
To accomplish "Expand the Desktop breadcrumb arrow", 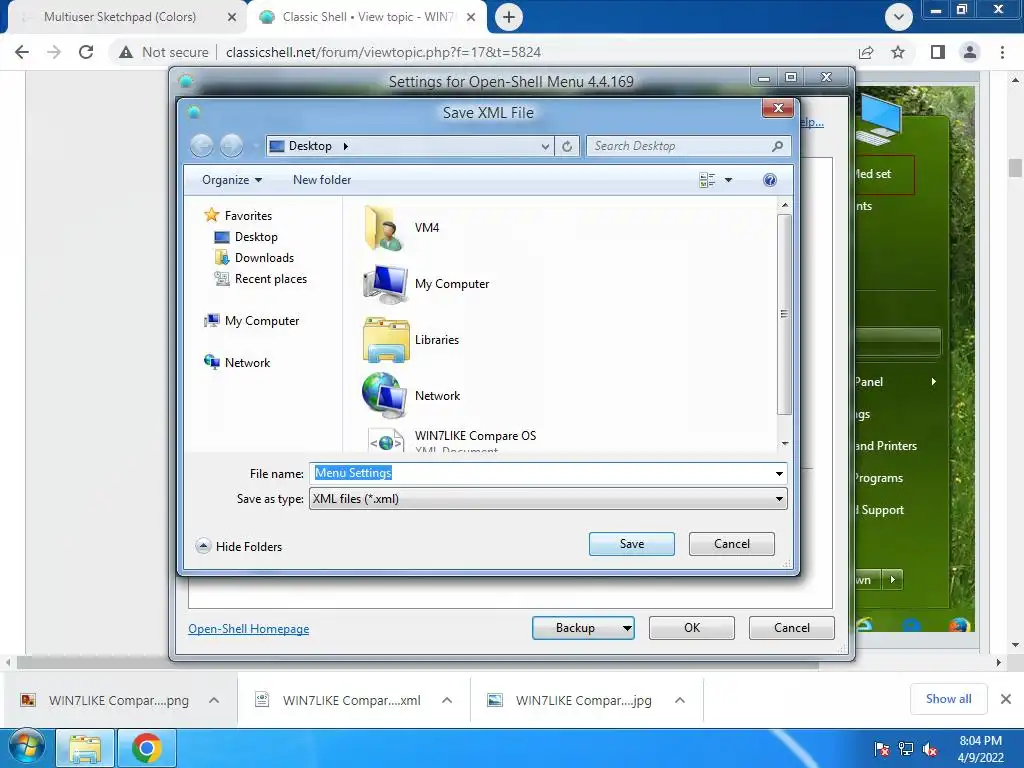I will pos(345,146).
